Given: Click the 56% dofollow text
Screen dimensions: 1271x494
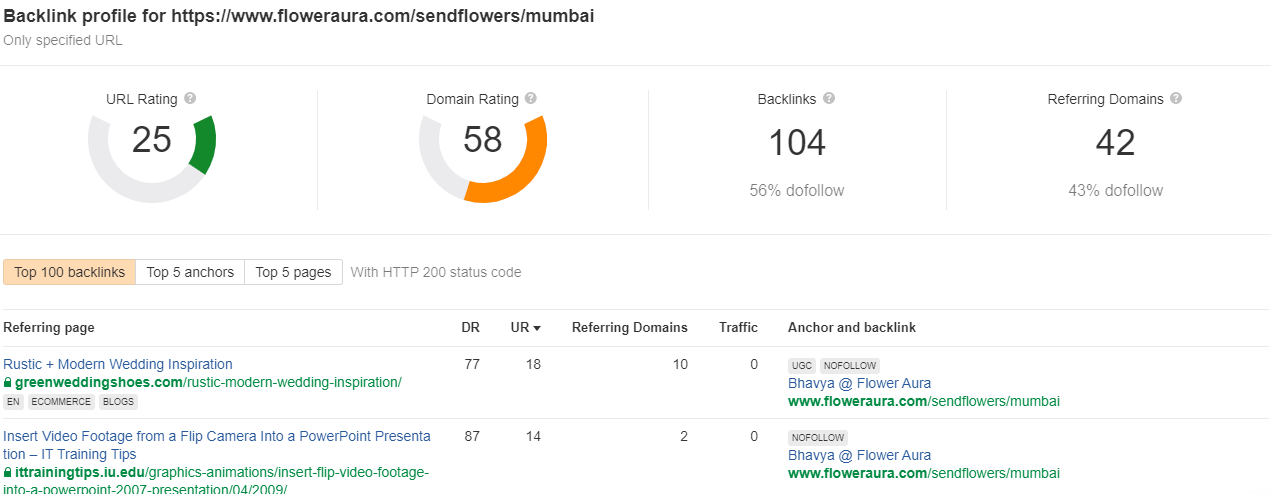Looking at the screenshot, I should [x=797, y=190].
